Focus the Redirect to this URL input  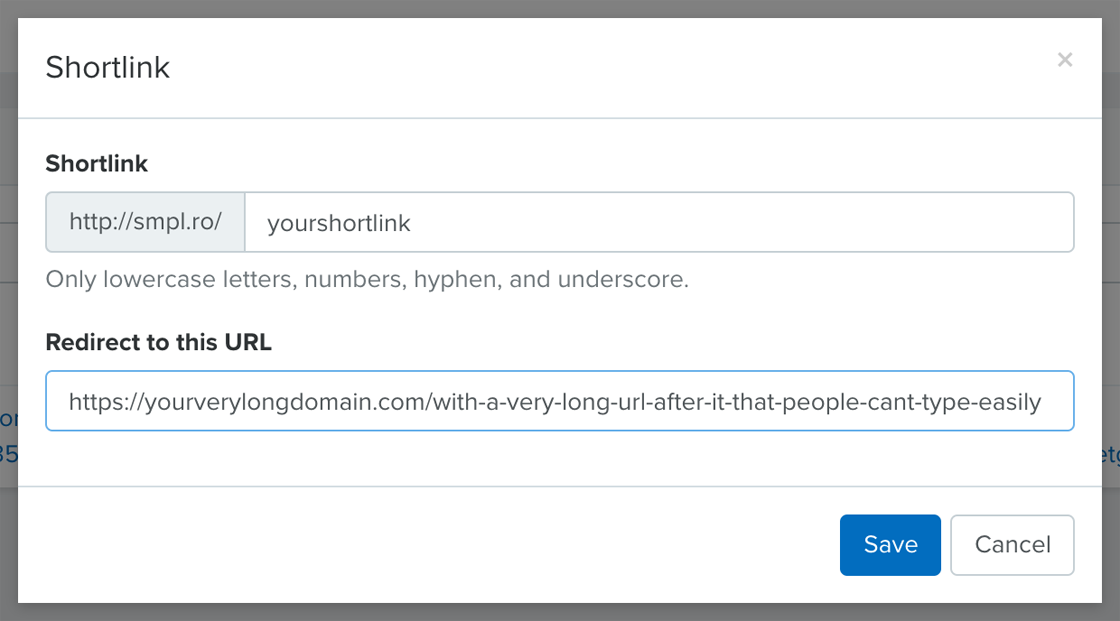point(559,401)
